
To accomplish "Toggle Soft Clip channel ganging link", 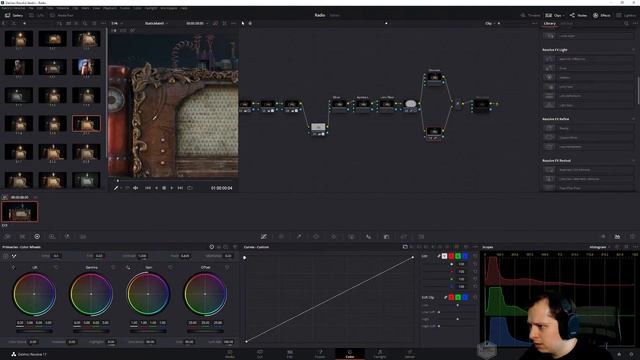I will 445,297.
